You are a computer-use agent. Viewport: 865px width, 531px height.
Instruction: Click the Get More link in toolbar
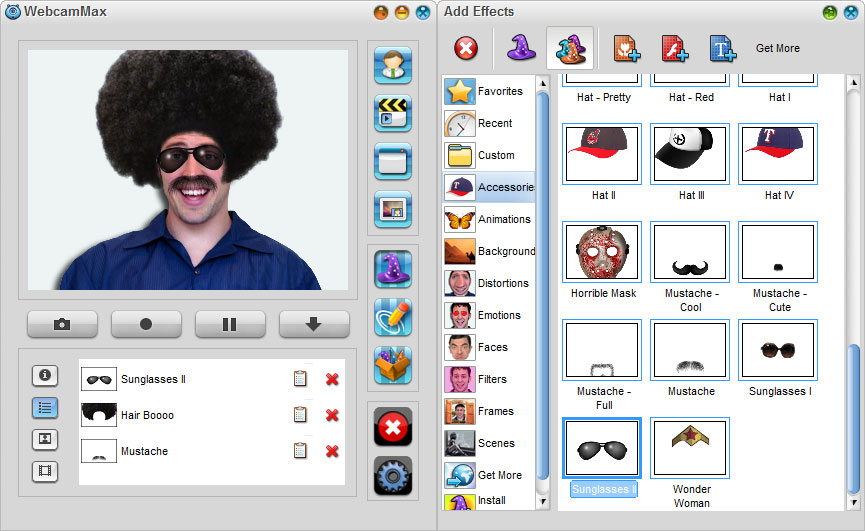777,48
